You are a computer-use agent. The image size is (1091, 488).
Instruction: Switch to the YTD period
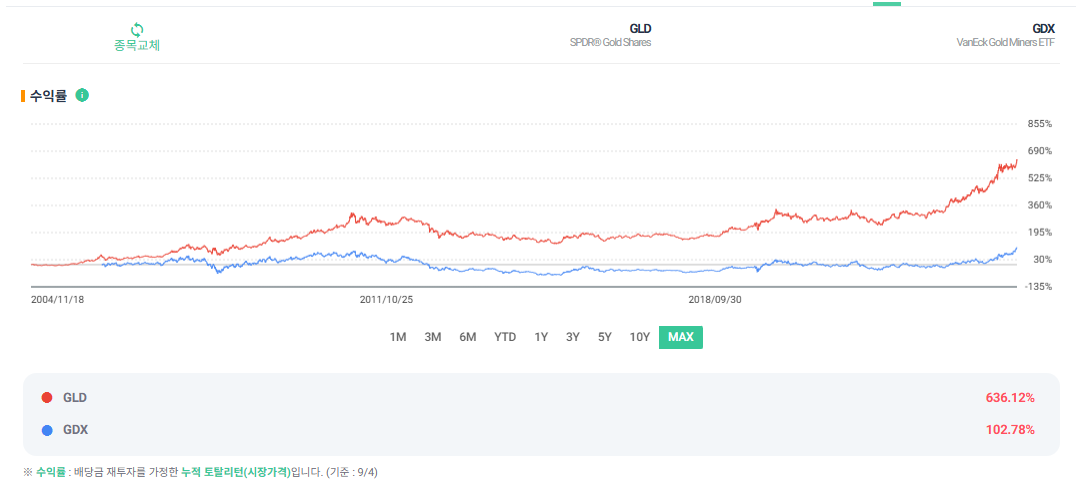505,337
